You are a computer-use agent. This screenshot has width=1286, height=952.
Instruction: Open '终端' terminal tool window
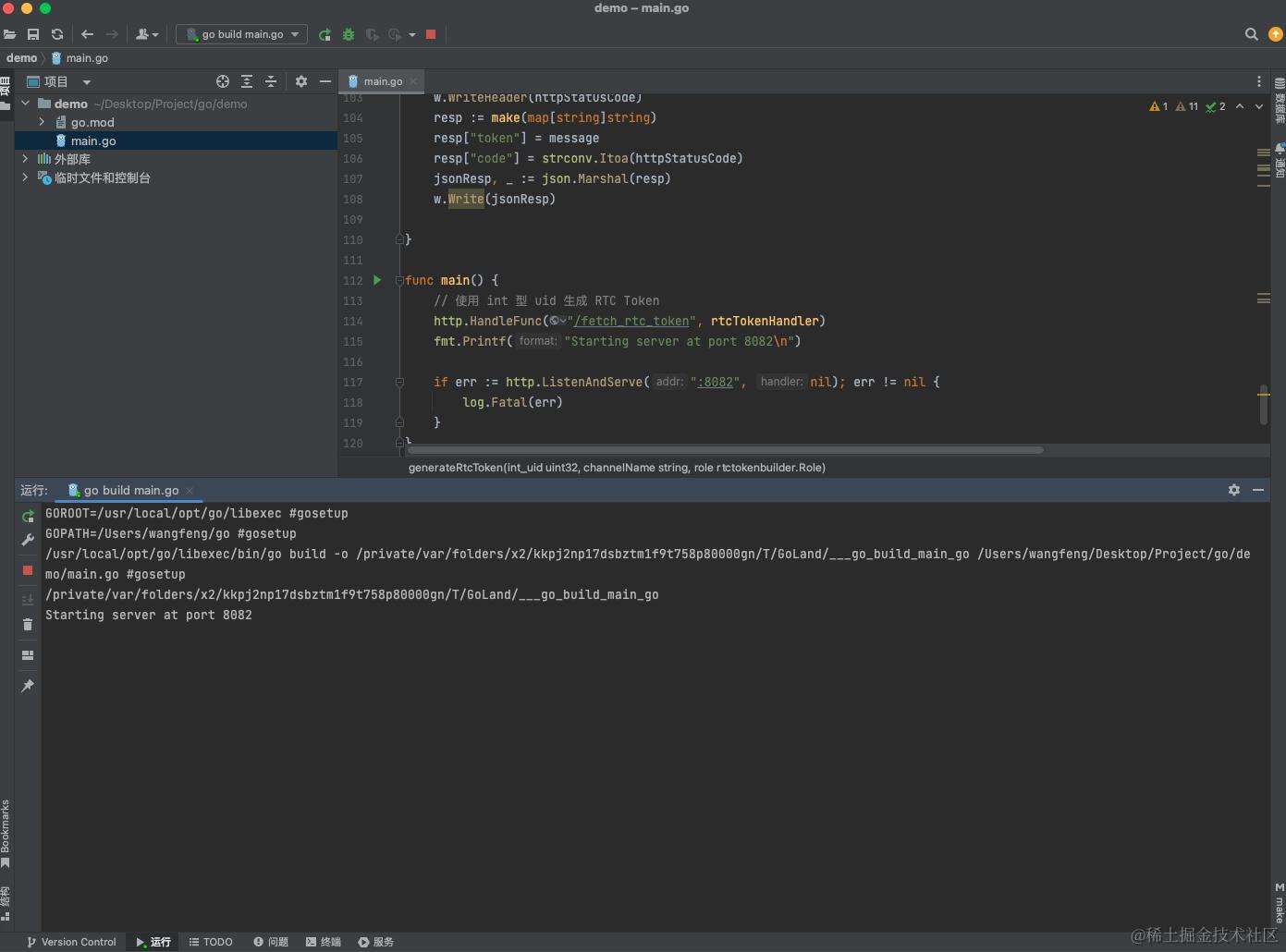[x=324, y=942]
